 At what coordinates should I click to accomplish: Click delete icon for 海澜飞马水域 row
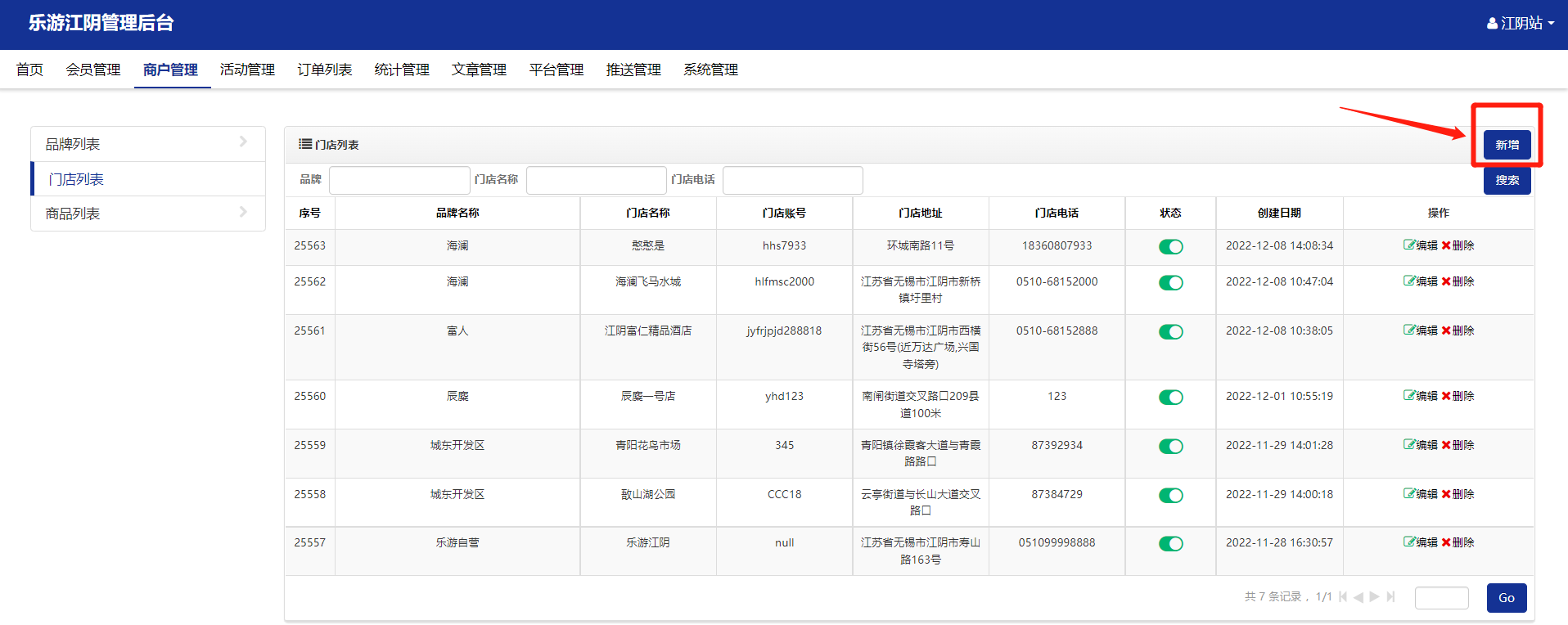click(1458, 281)
